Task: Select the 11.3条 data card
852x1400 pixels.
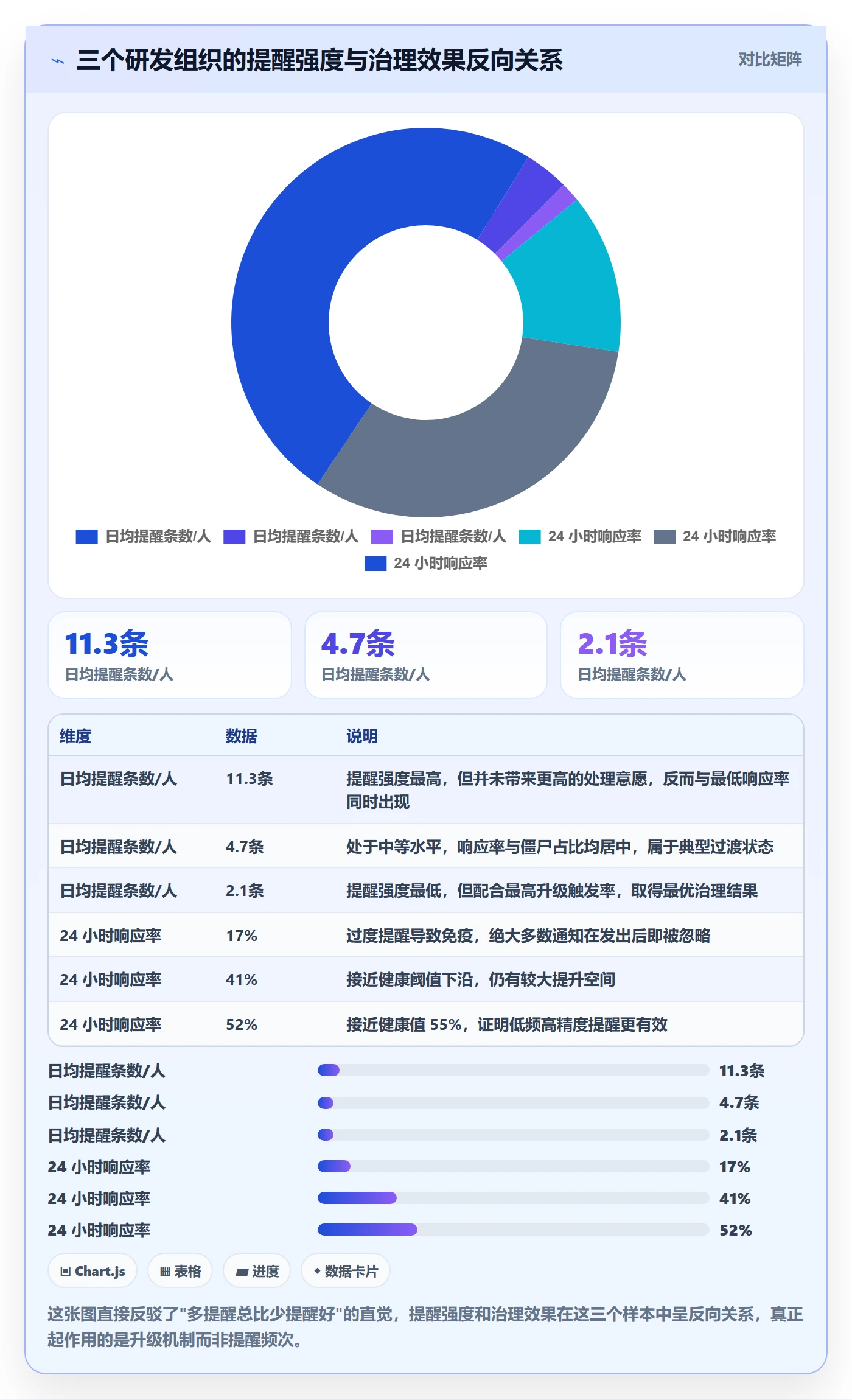Action: pyautogui.click(x=170, y=655)
